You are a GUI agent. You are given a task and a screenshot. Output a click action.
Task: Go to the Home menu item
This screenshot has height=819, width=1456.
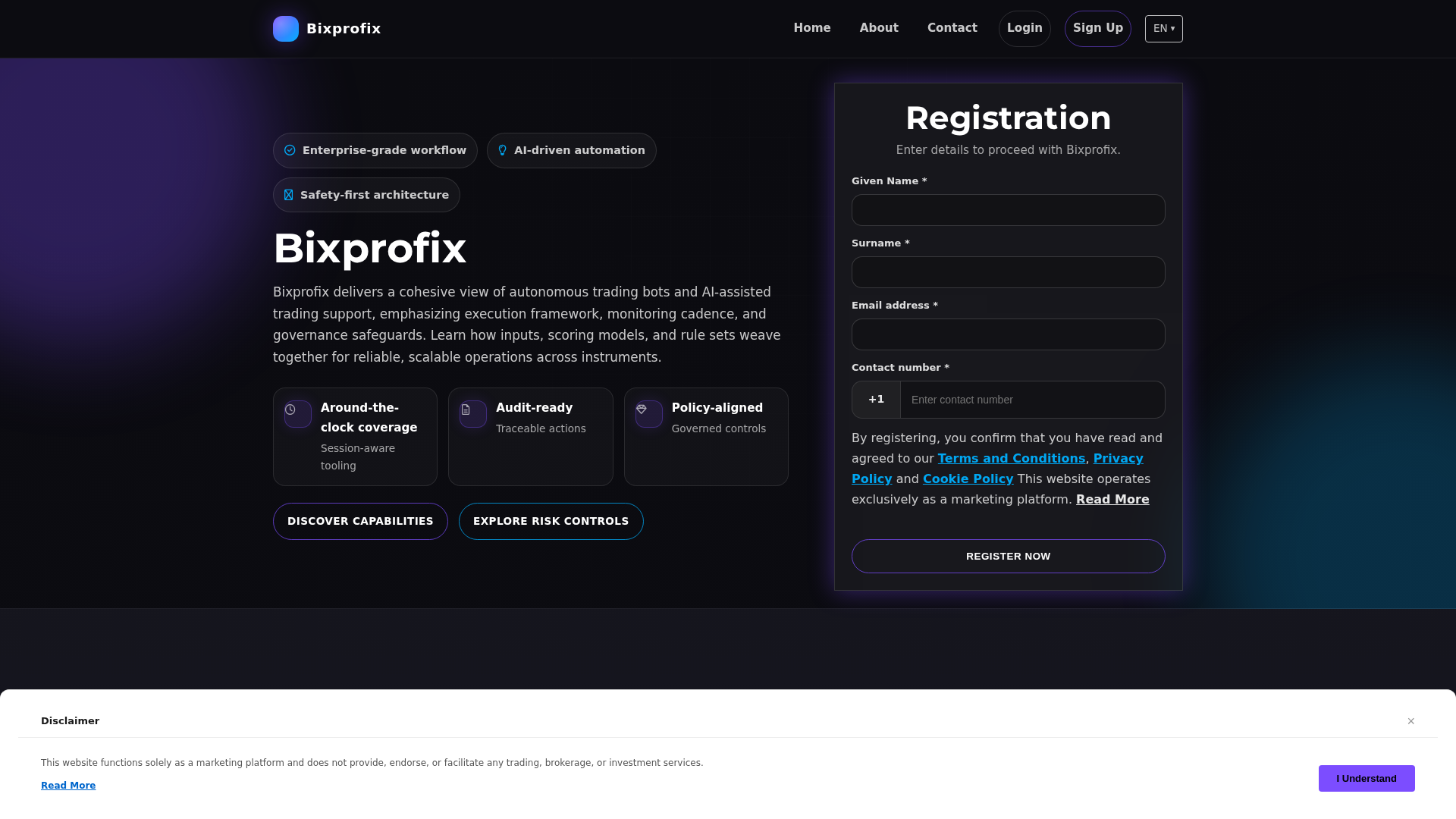(x=812, y=28)
